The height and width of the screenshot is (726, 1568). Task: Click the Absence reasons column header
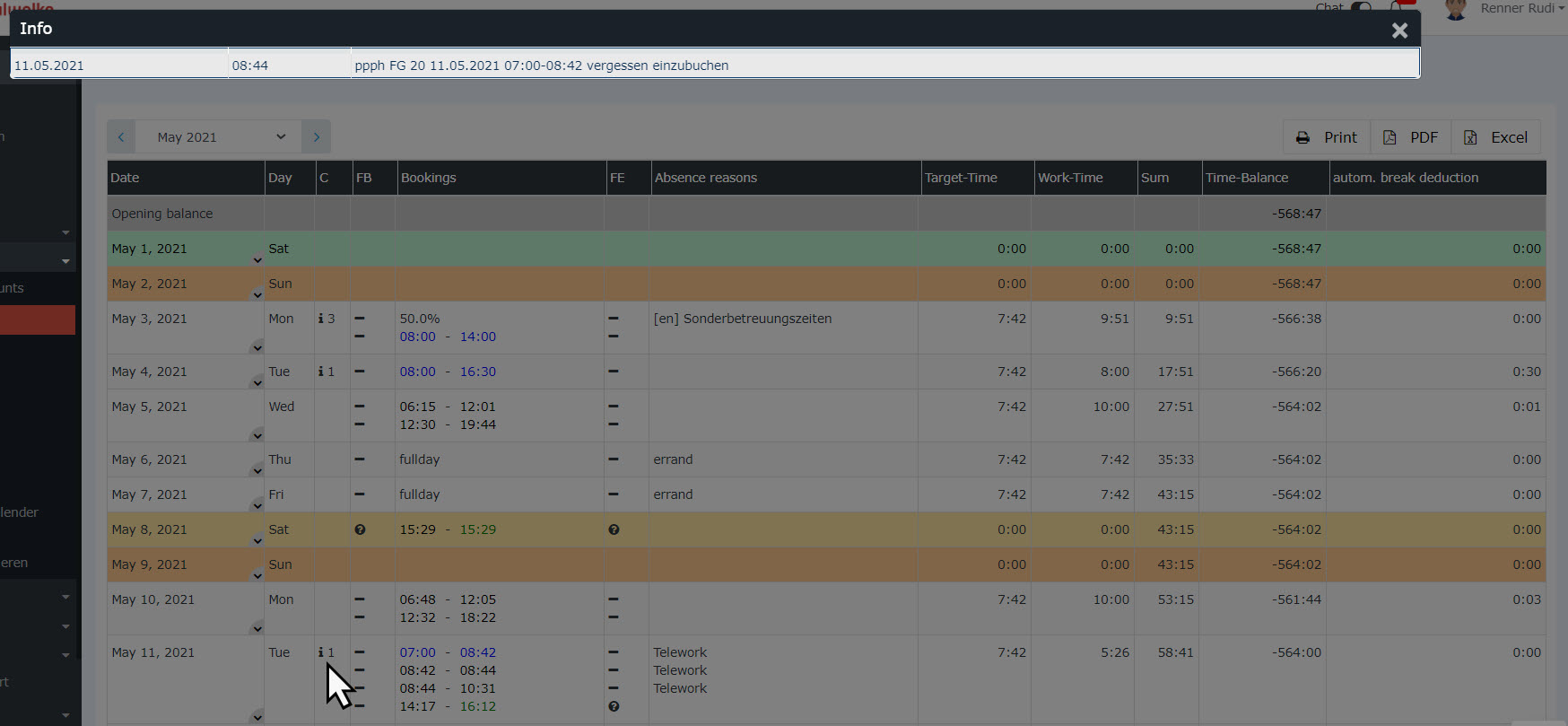[x=786, y=178]
